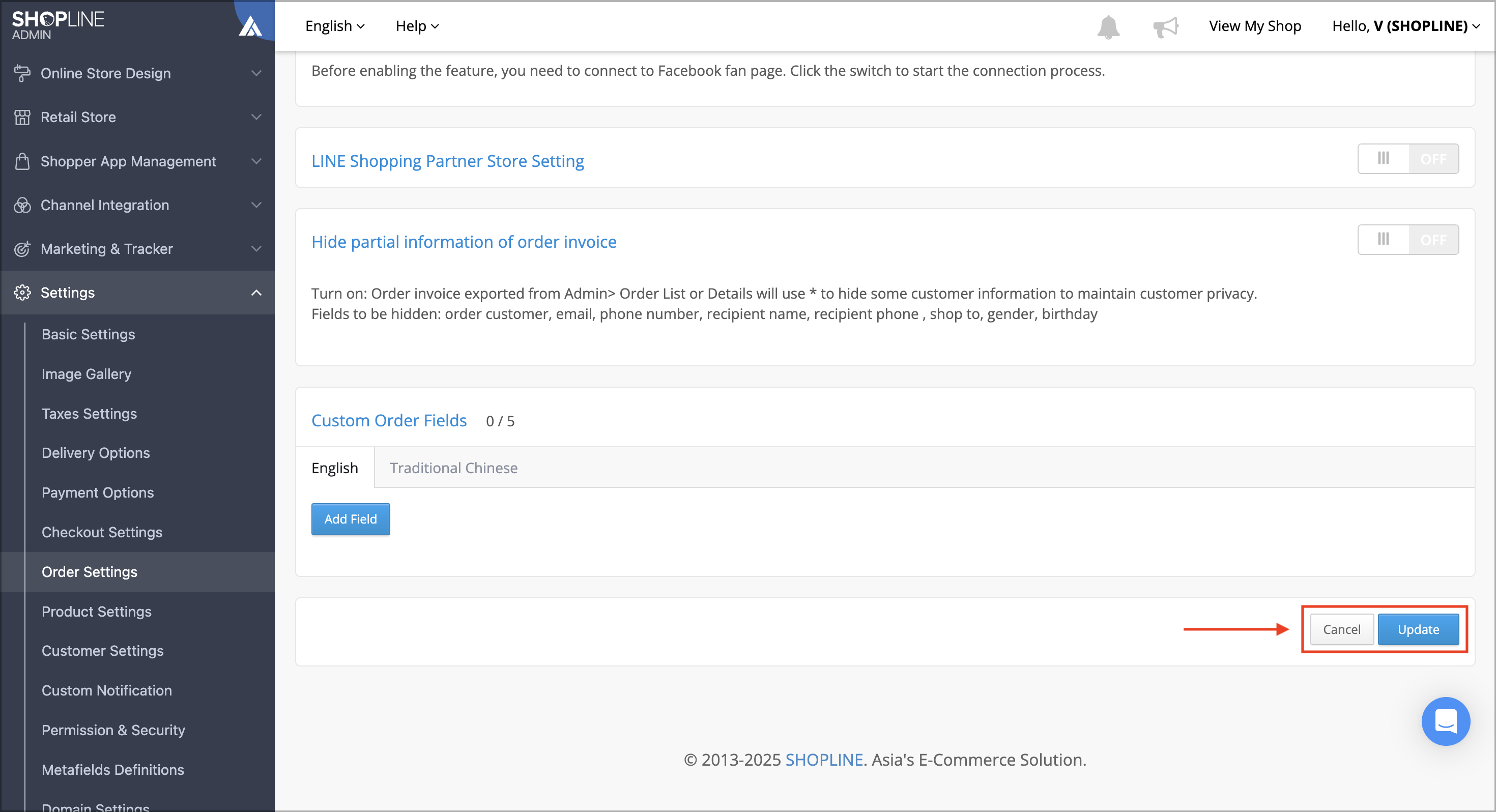Open the announcements megaphone icon
This screenshot has width=1496, height=812.
point(1166,27)
